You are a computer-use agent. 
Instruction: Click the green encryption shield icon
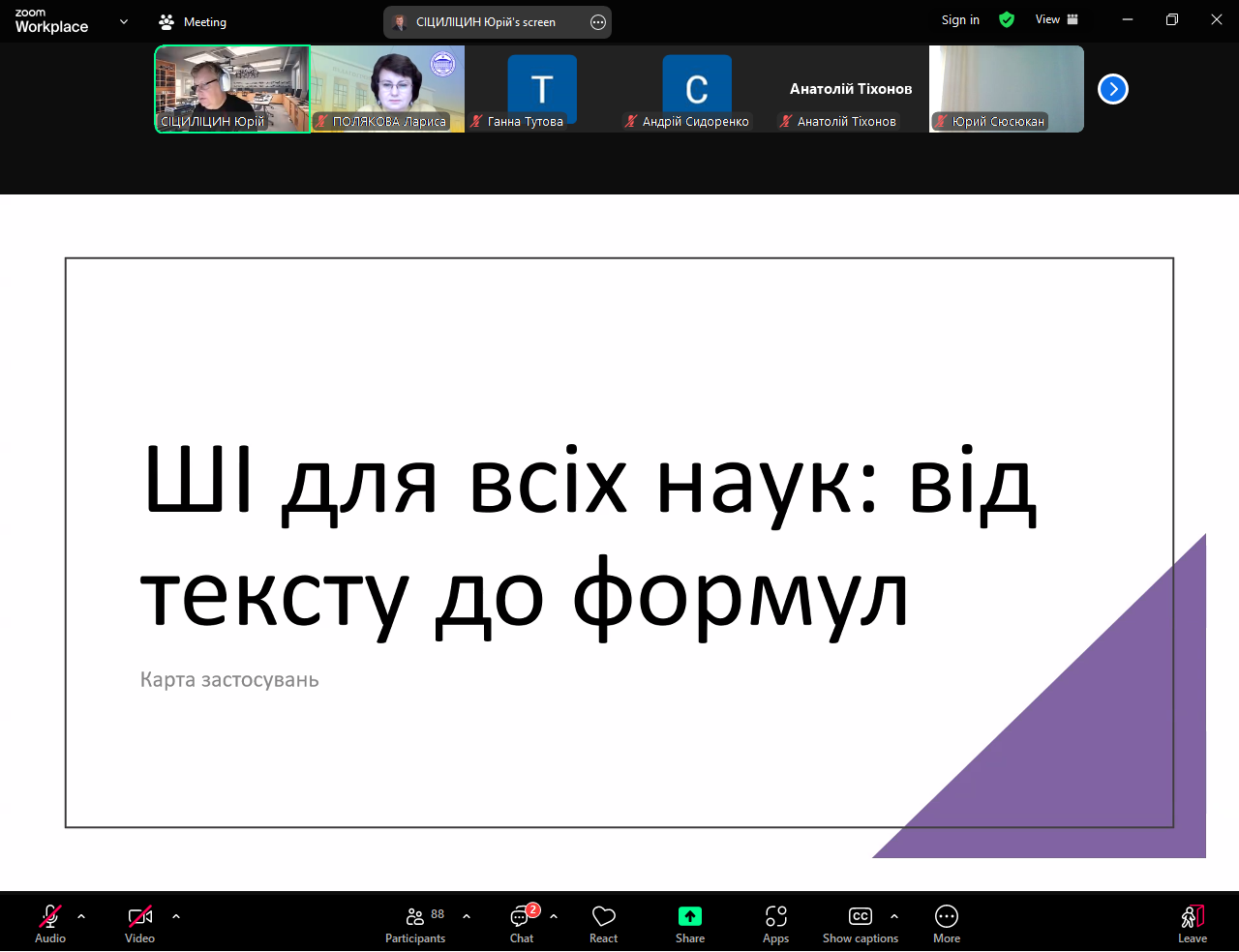pos(1007,19)
